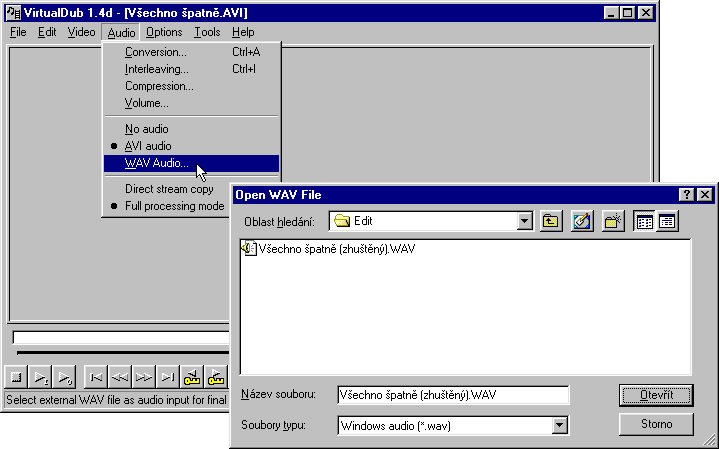Choose Compression... from the Audio menu

pyautogui.click(x=191, y=86)
